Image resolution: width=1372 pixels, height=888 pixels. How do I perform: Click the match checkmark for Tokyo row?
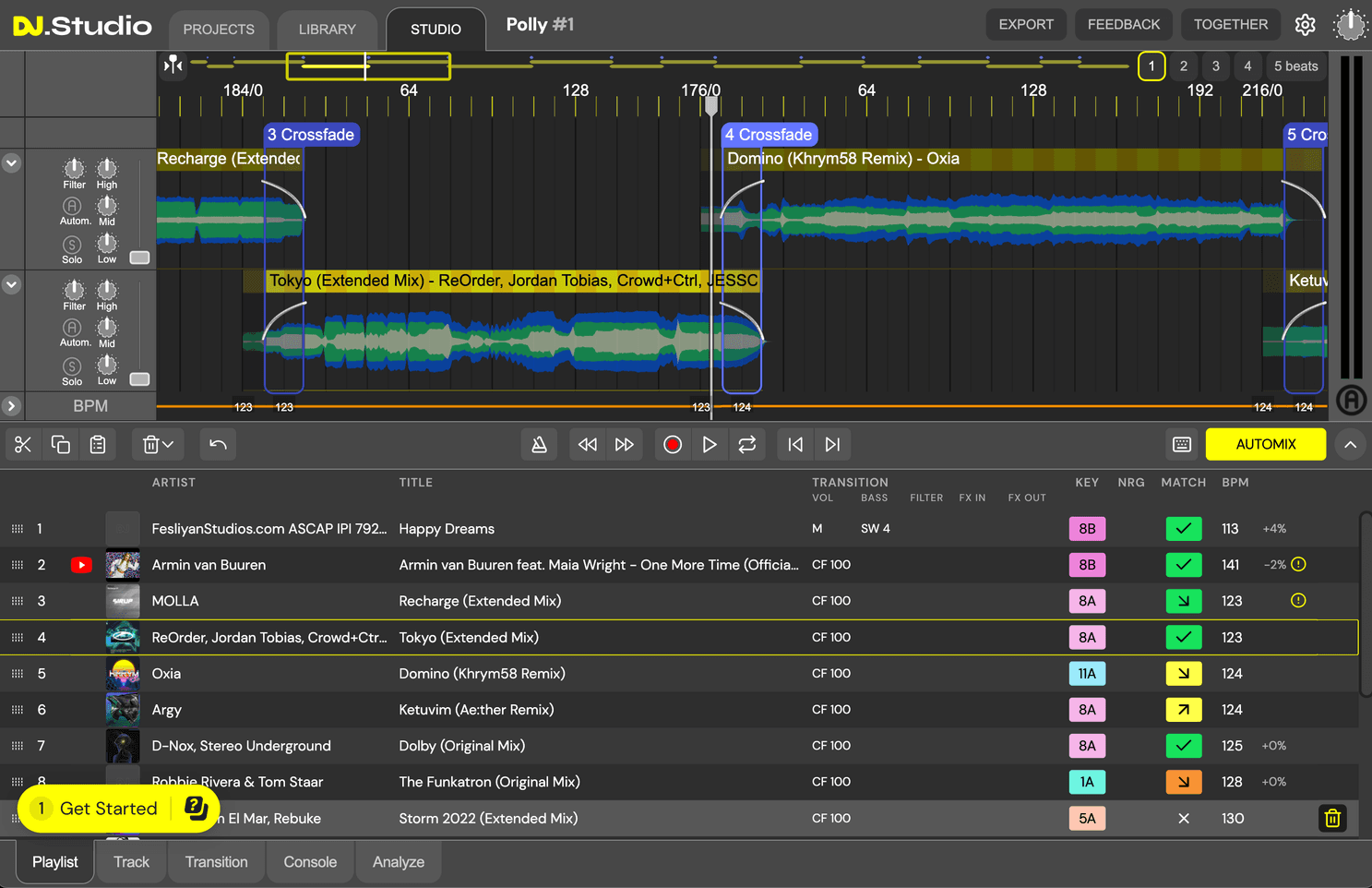1184,638
